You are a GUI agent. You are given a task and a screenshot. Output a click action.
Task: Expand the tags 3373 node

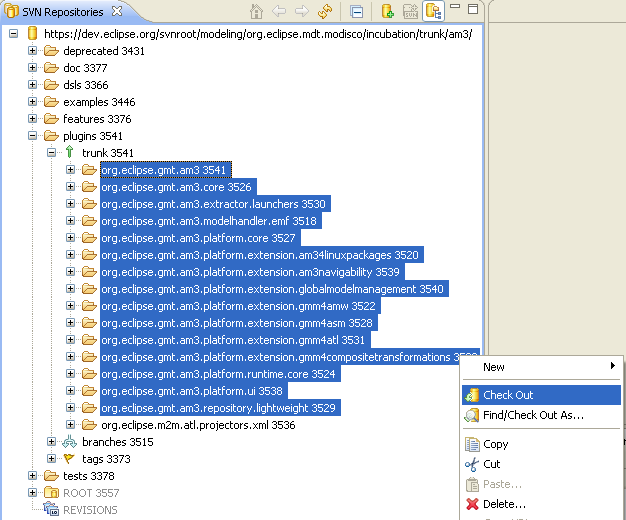(x=52, y=458)
